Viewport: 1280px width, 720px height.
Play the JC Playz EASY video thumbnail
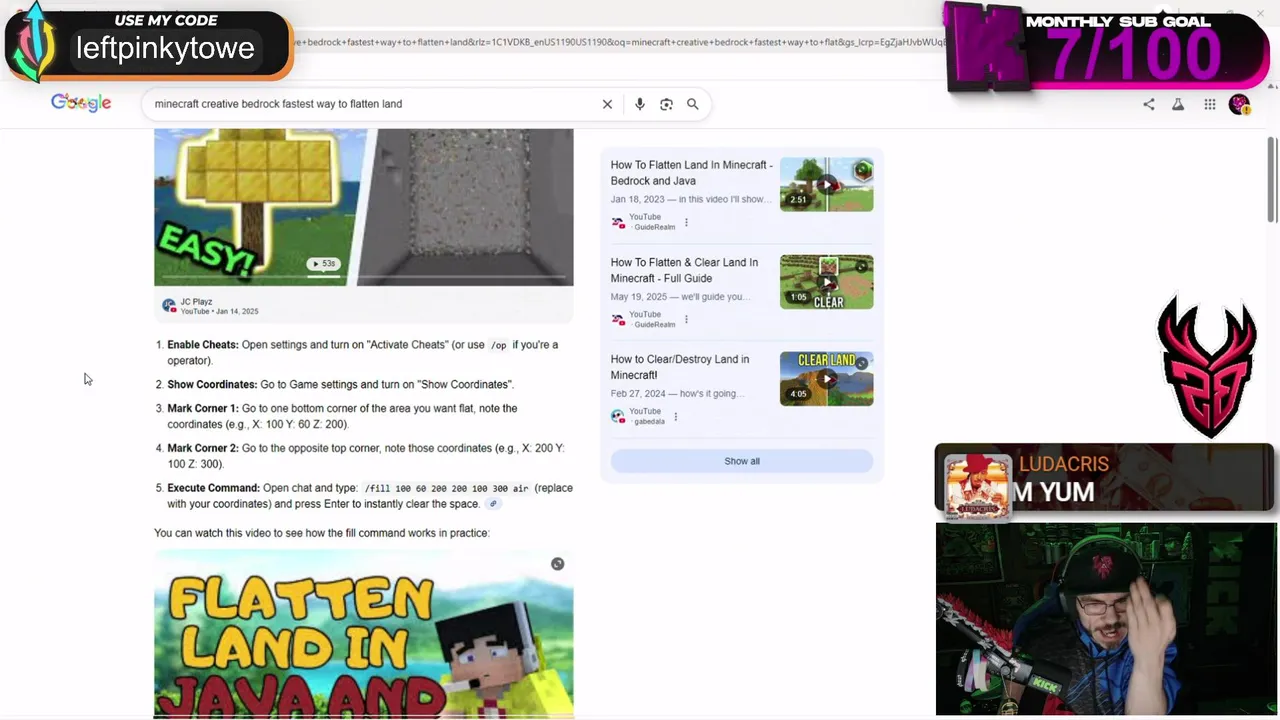(363, 207)
